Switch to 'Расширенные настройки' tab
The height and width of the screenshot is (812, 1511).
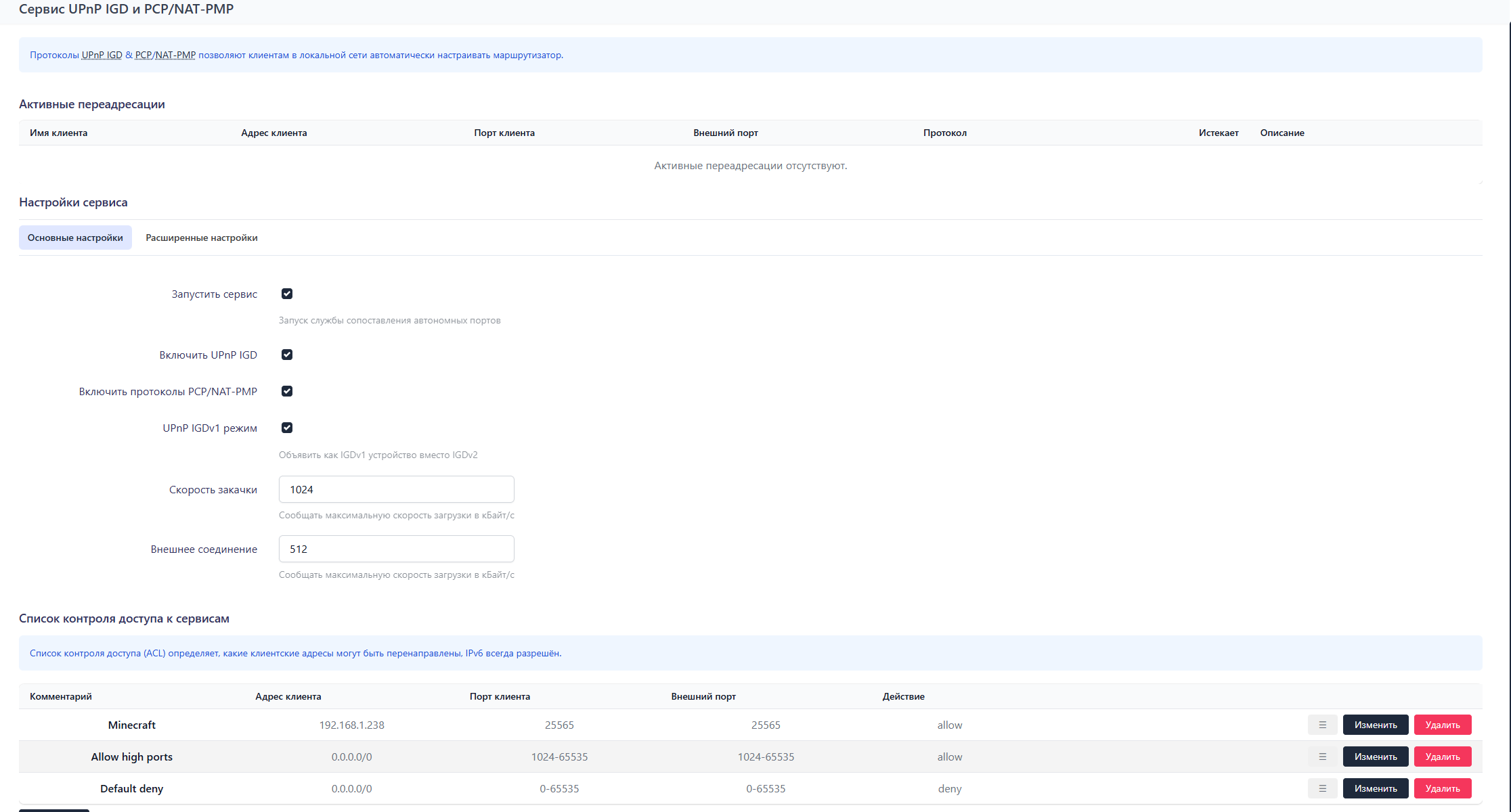201,238
